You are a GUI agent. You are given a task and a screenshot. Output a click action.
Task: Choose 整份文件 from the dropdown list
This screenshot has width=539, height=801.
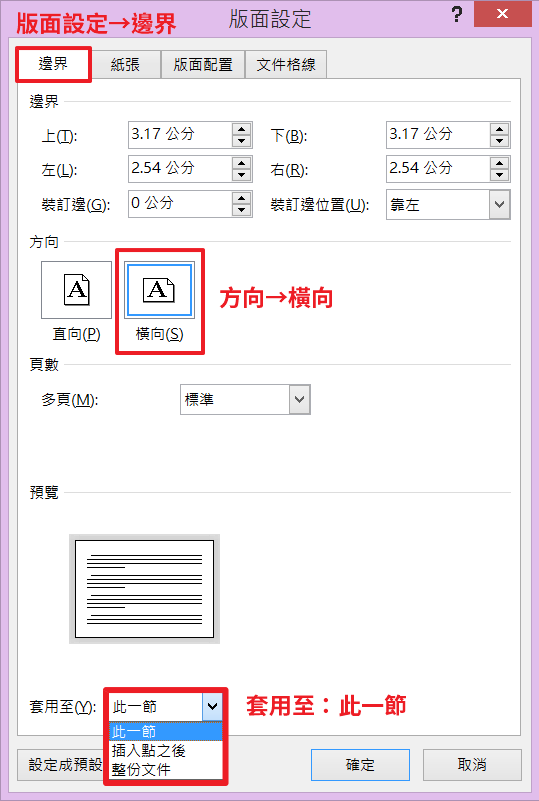pos(166,769)
